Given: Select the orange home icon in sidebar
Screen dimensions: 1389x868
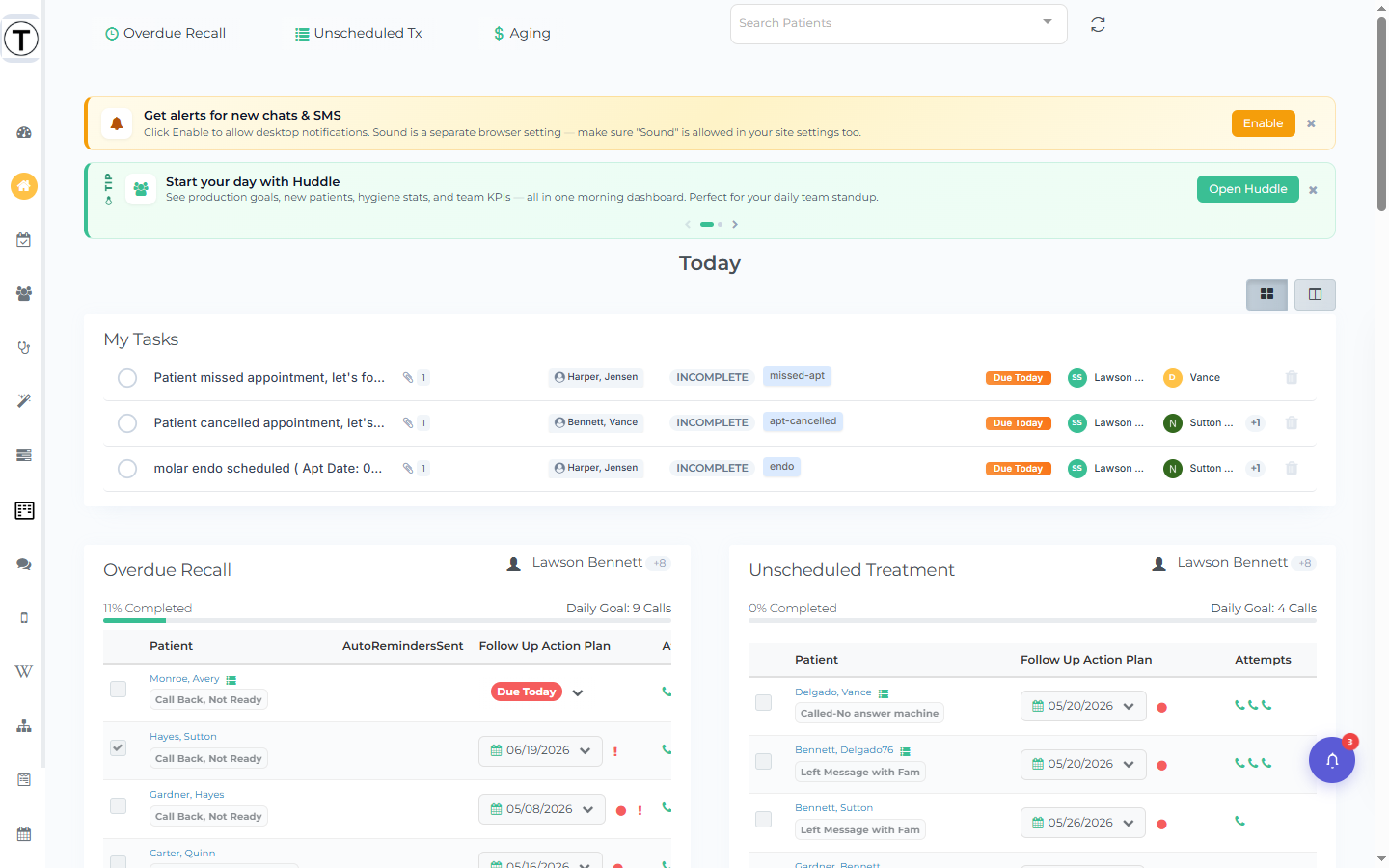Looking at the screenshot, I should pos(24,186).
